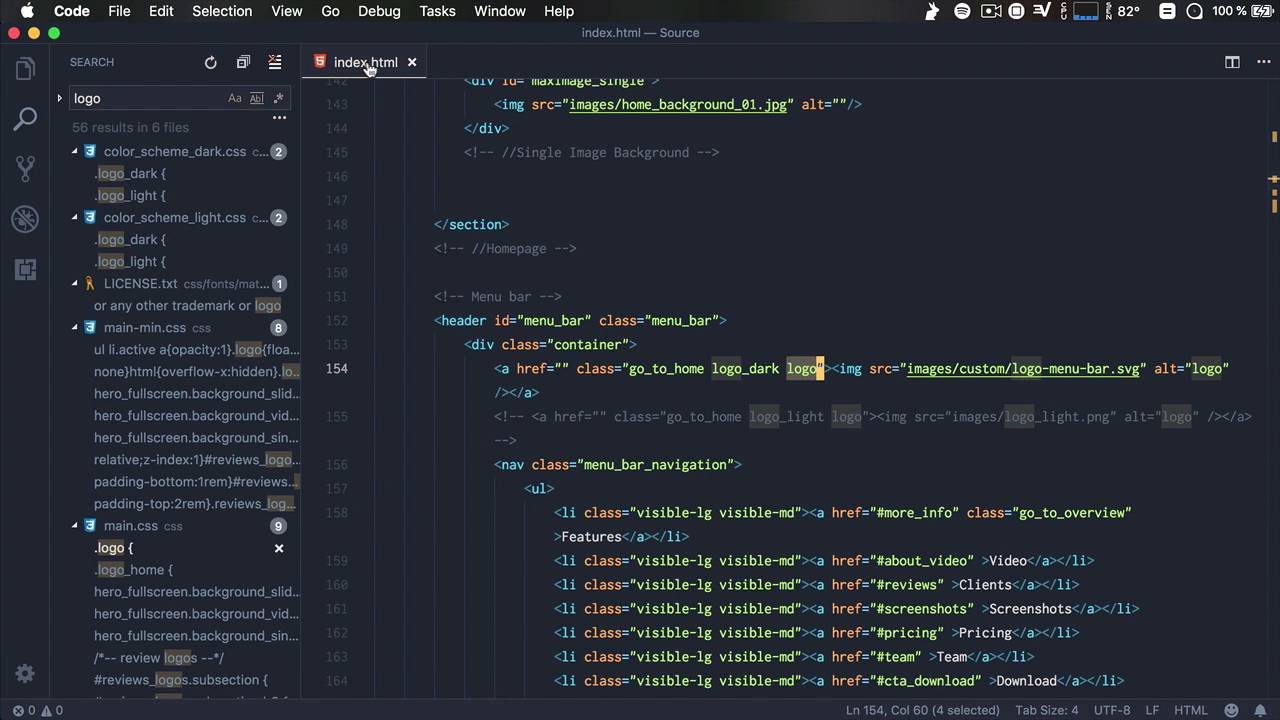Open the Source Control view

(25, 168)
